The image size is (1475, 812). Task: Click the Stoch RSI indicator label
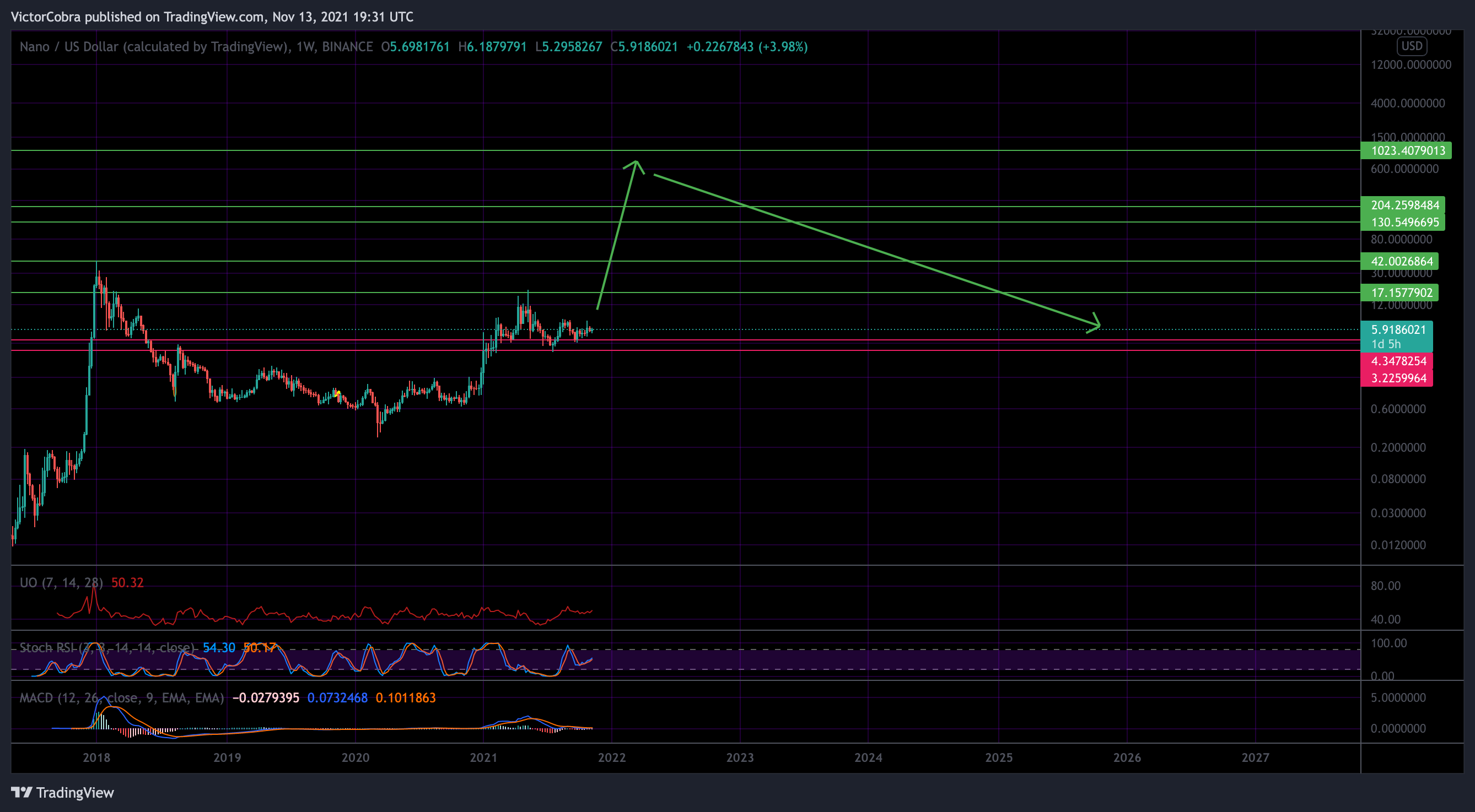pos(107,648)
